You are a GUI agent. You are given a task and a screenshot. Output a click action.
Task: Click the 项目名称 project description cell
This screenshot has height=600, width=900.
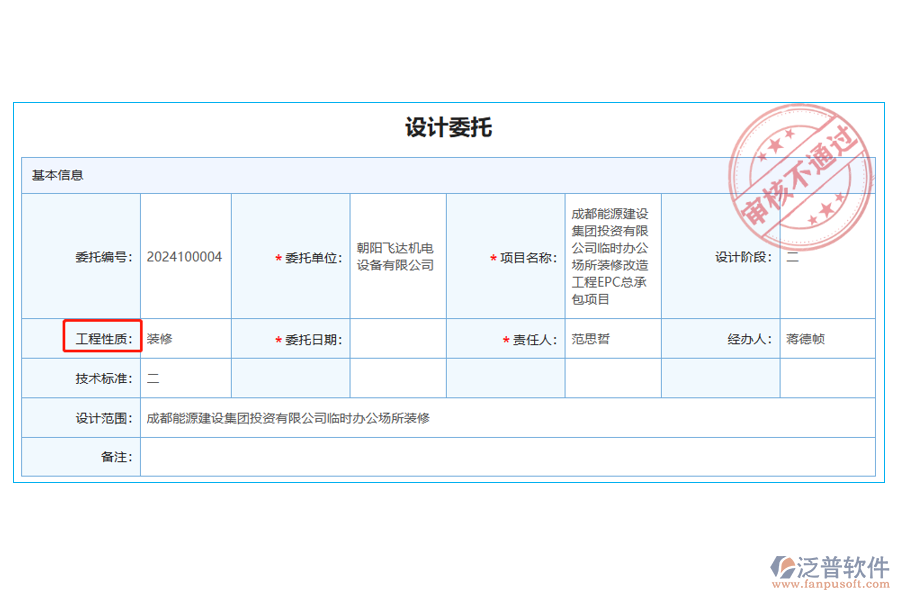click(x=611, y=256)
